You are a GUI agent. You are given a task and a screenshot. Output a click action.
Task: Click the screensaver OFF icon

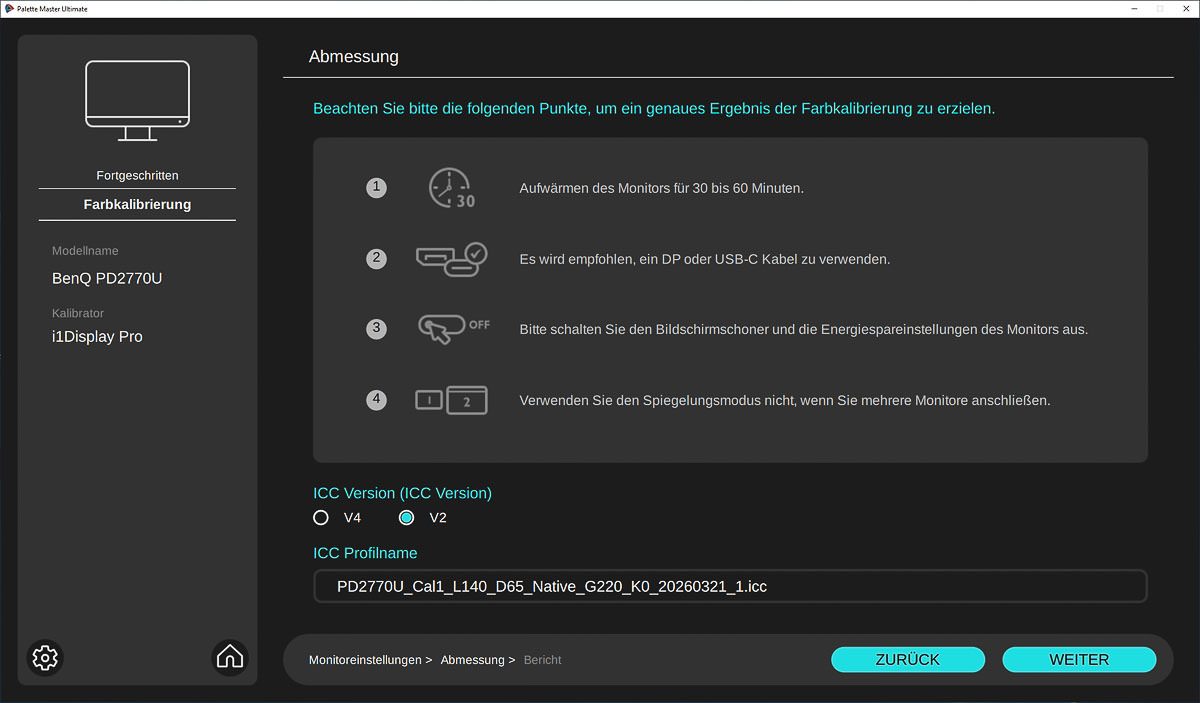click(452, 329)
